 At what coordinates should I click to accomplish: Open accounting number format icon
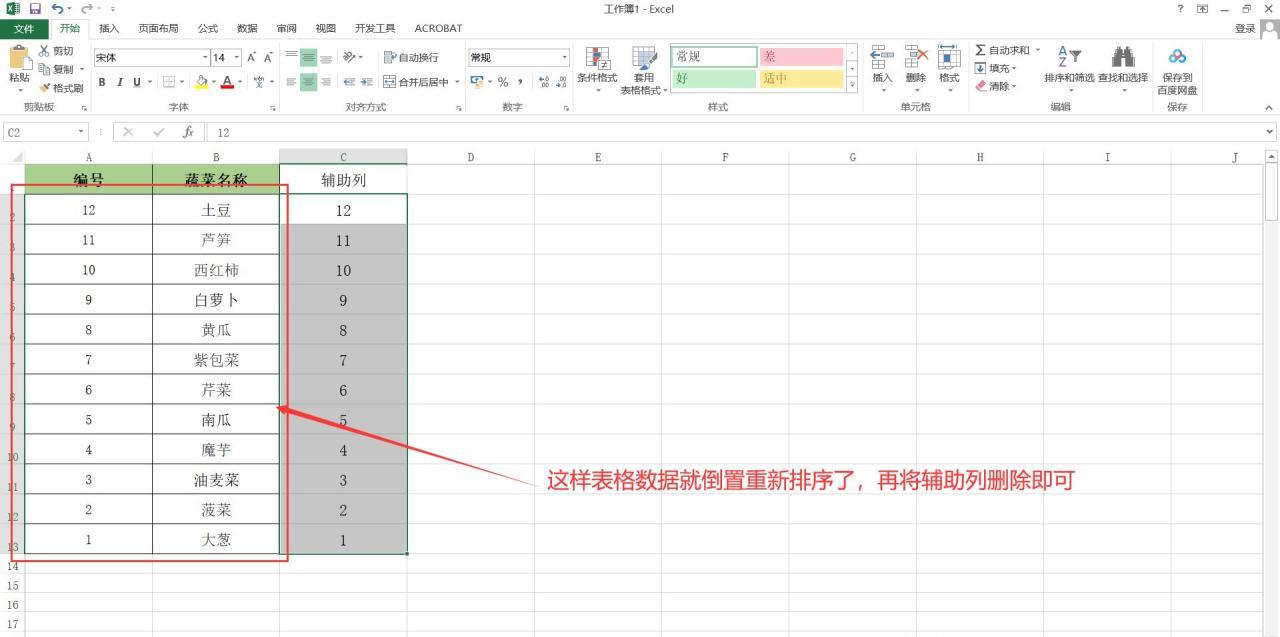(477, 82)
